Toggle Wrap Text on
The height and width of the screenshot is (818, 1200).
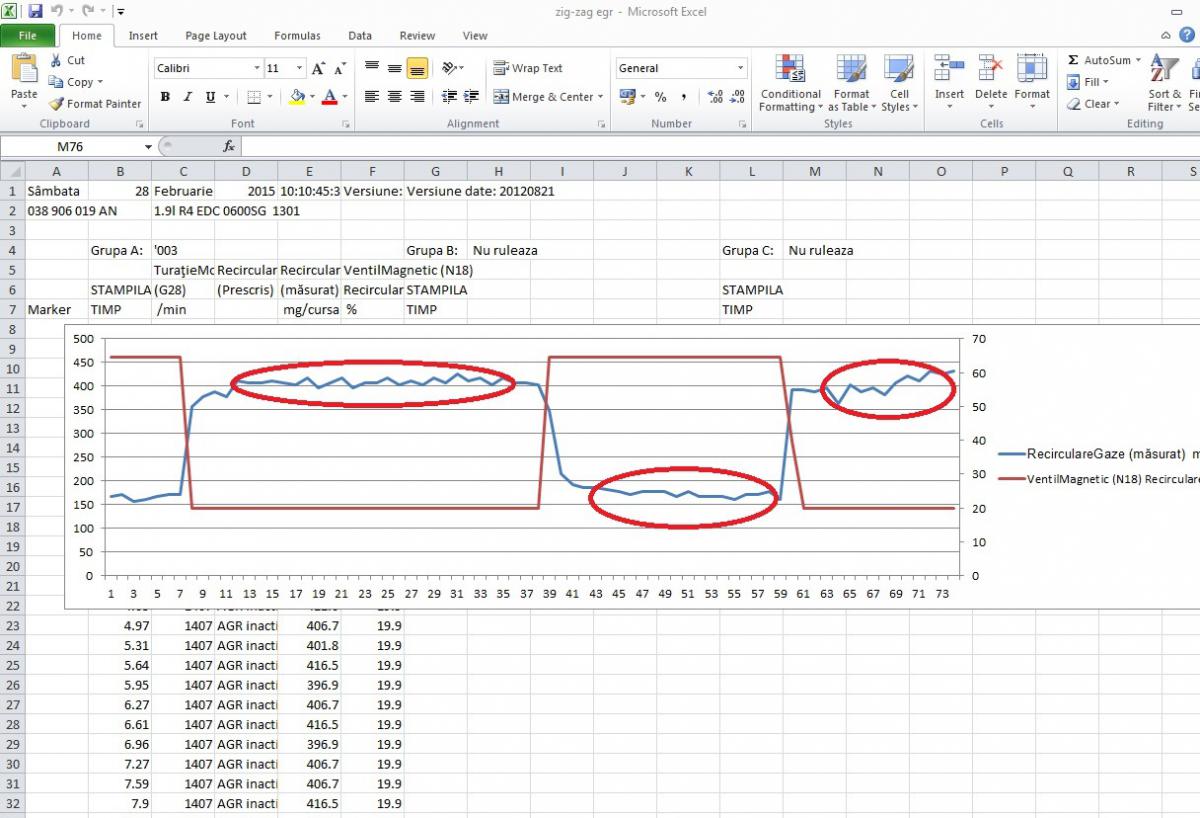click(x=528, y=69)
